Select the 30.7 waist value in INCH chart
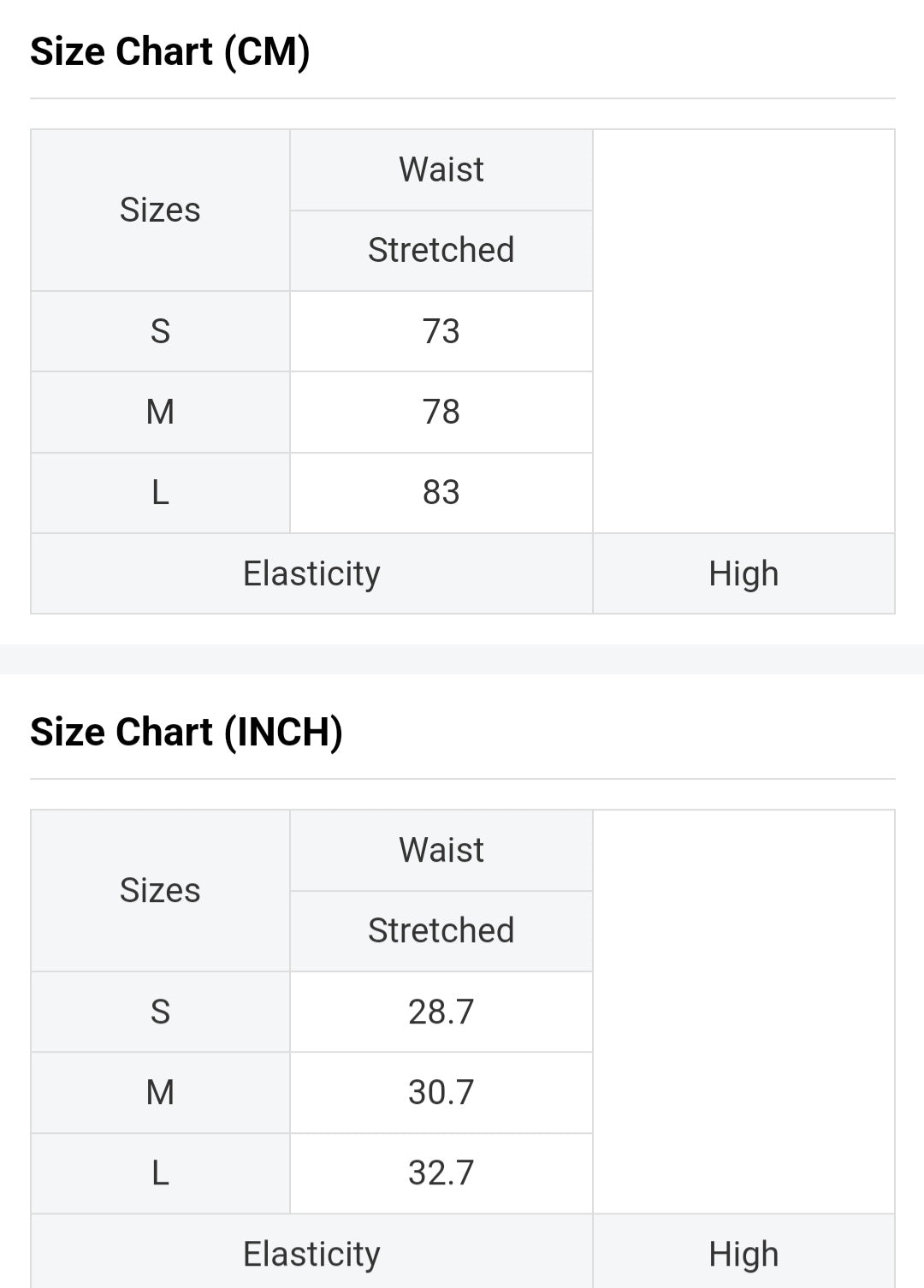The image size is (924, 1288). (441, 1092)
